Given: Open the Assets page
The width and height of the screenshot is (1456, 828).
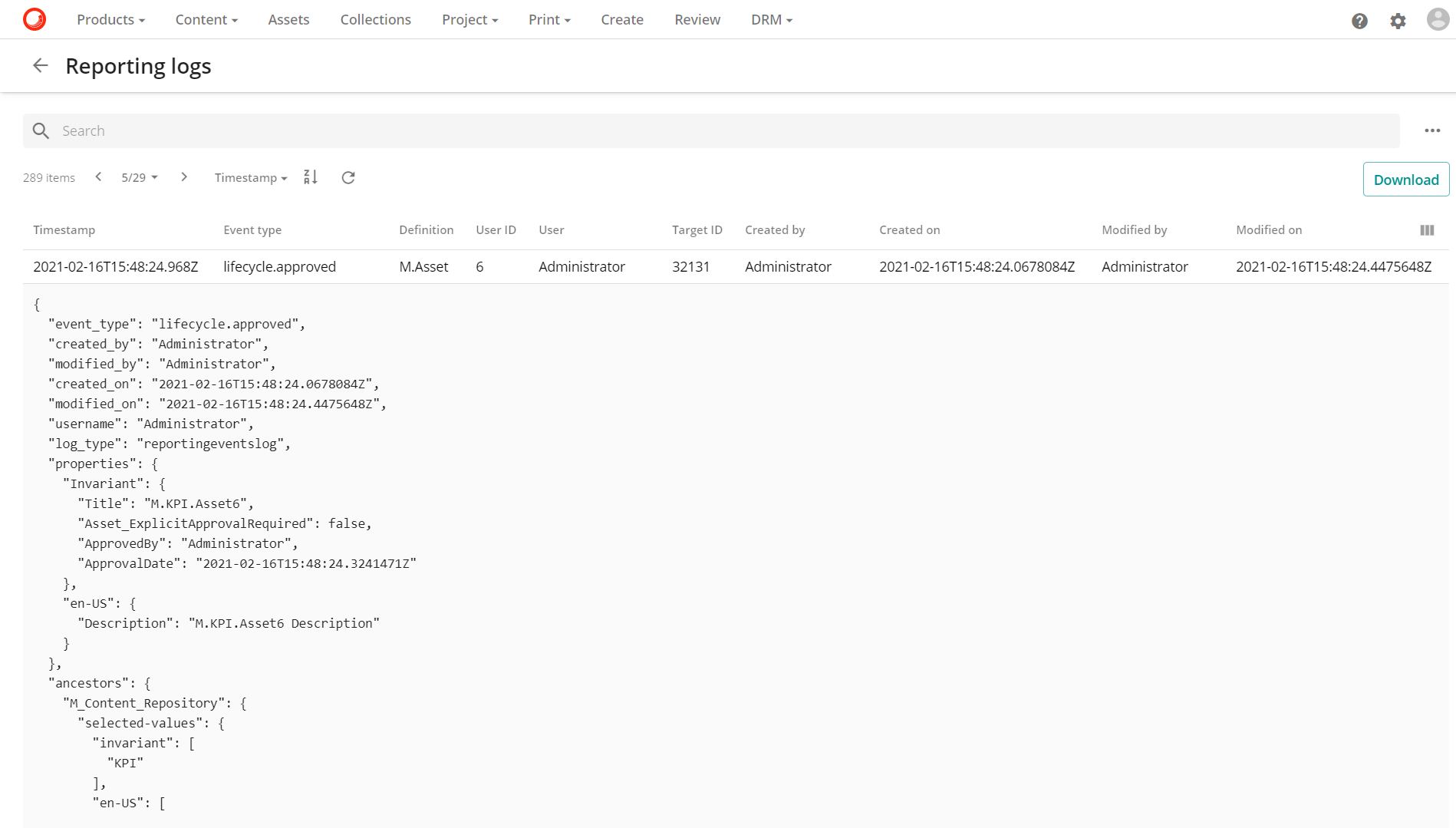Looking at the screenshot, I should coord(288,20).
